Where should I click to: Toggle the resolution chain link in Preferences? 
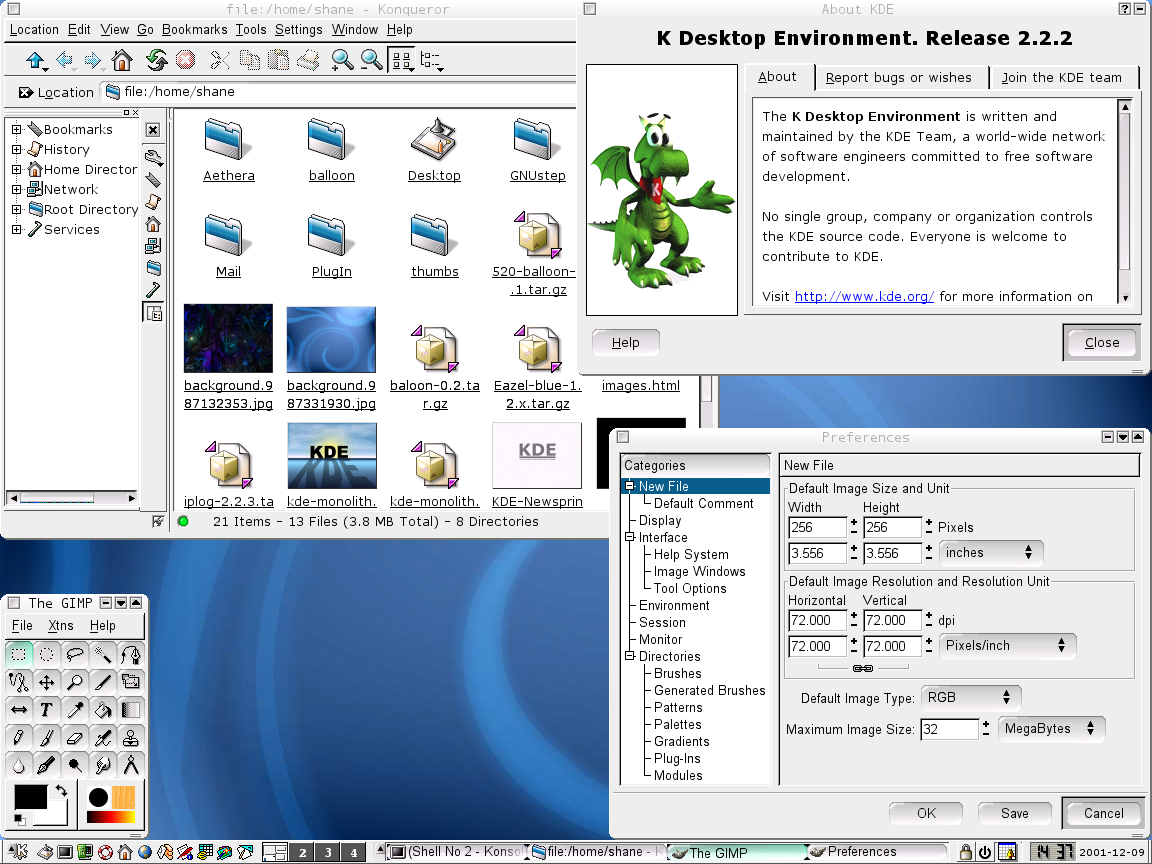(863, 668)
